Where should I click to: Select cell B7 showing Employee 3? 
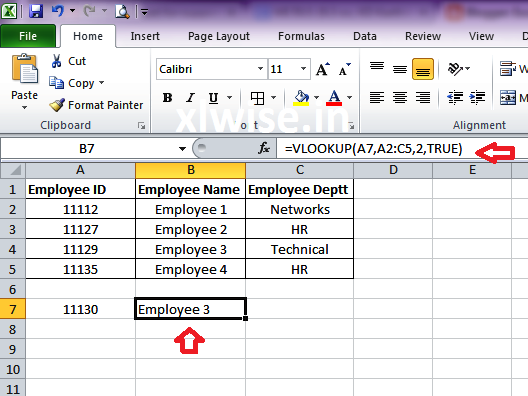tap(191, 309)
